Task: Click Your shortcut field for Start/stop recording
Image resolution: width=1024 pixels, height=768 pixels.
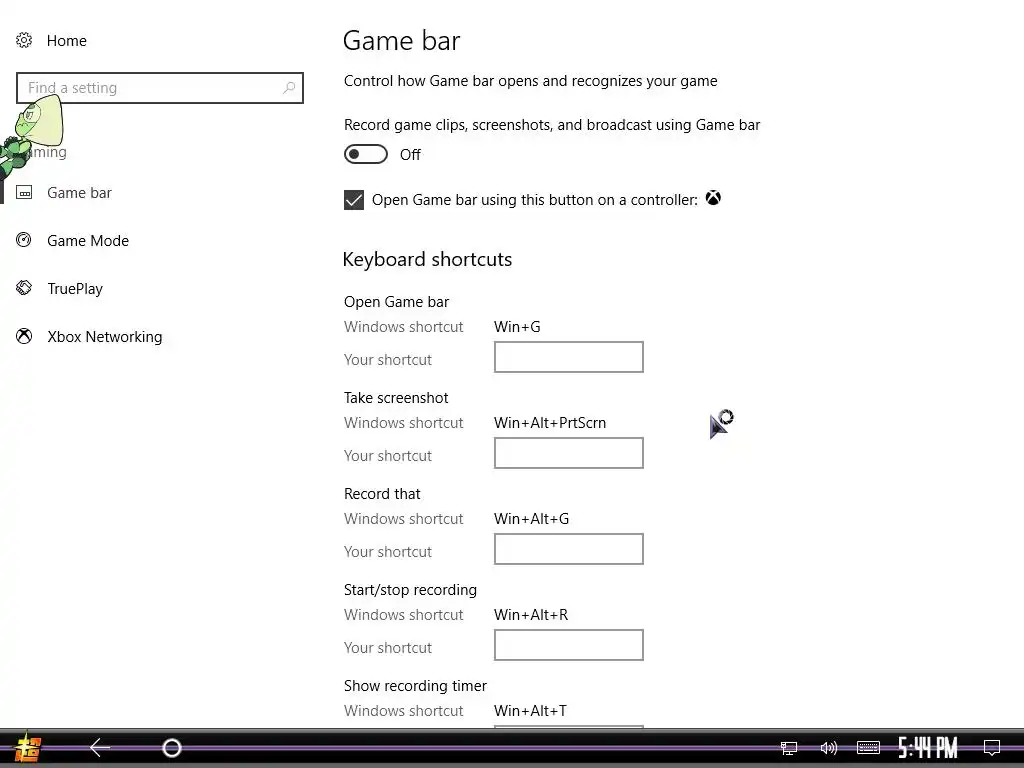Action: click(569, 645)
